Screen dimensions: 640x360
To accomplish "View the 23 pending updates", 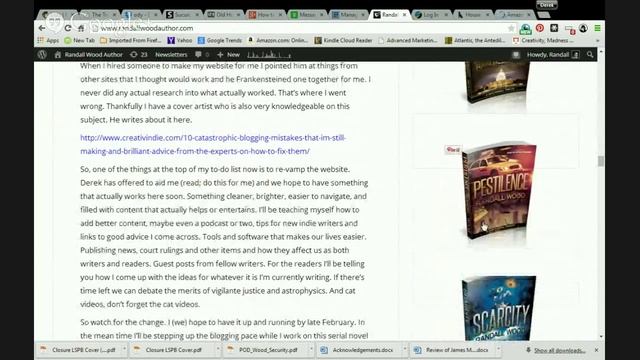I will [x=139, y=54].
